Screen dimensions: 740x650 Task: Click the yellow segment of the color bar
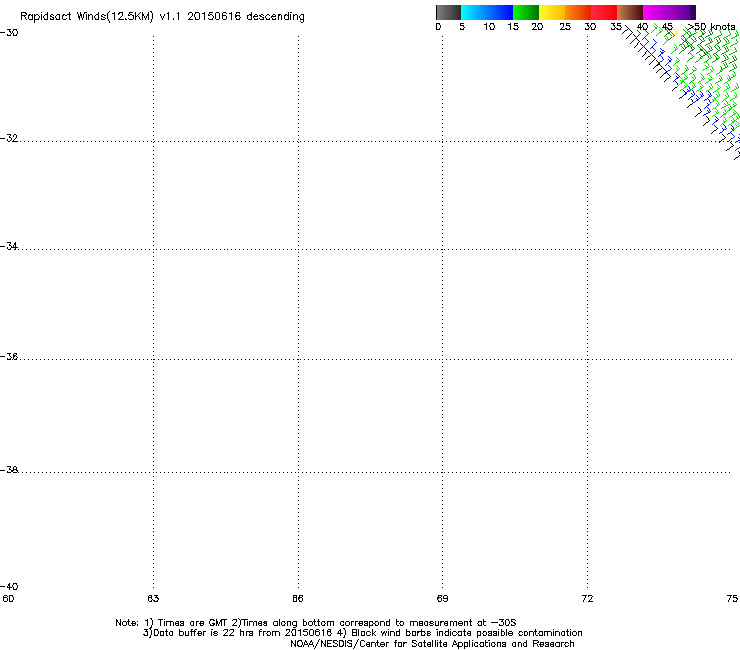point(552,12)
